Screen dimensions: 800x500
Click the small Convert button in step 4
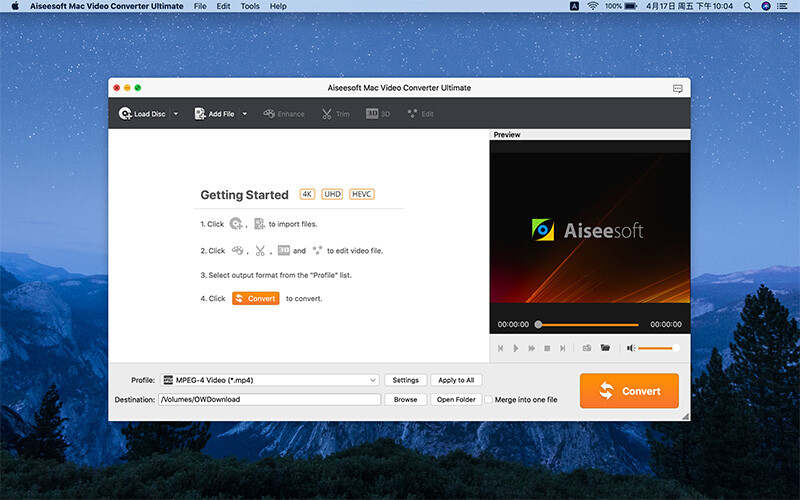point(256,298)
